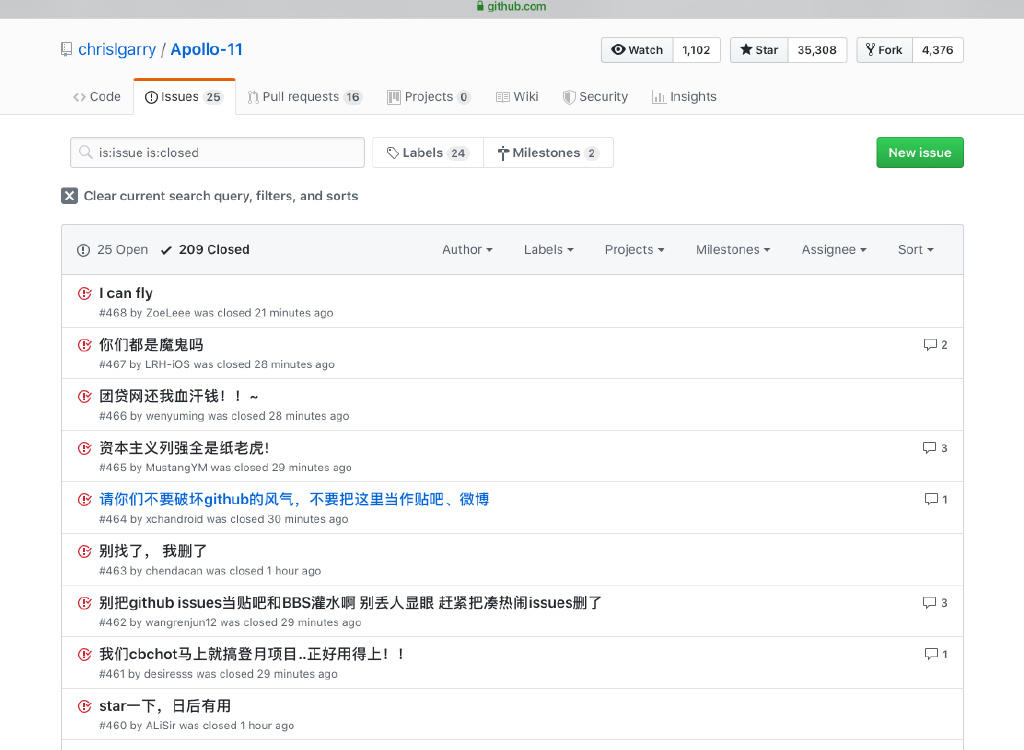
Task: Click closed-issue icon for issue #466
Action: tap(84, 397)
